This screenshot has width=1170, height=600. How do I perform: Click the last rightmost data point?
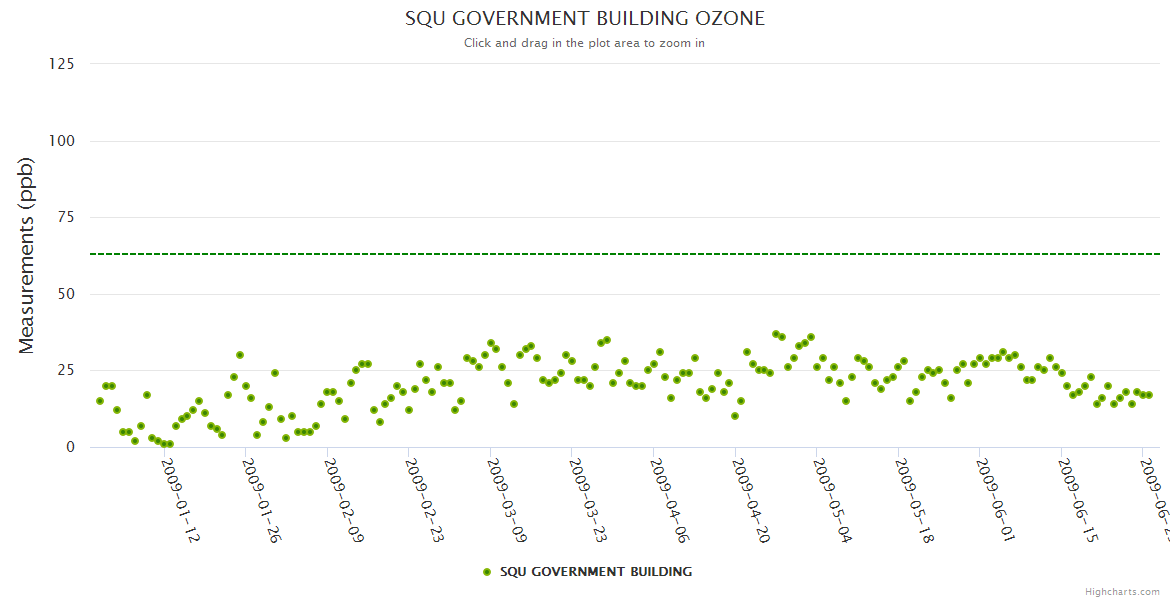tap(1149, 395)
